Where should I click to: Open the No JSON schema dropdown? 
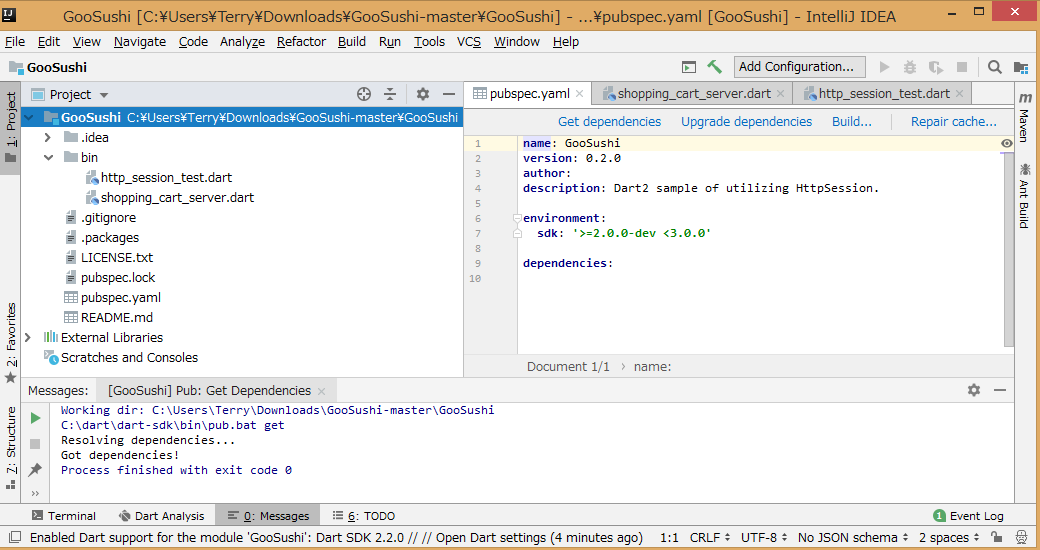point(853,537)
